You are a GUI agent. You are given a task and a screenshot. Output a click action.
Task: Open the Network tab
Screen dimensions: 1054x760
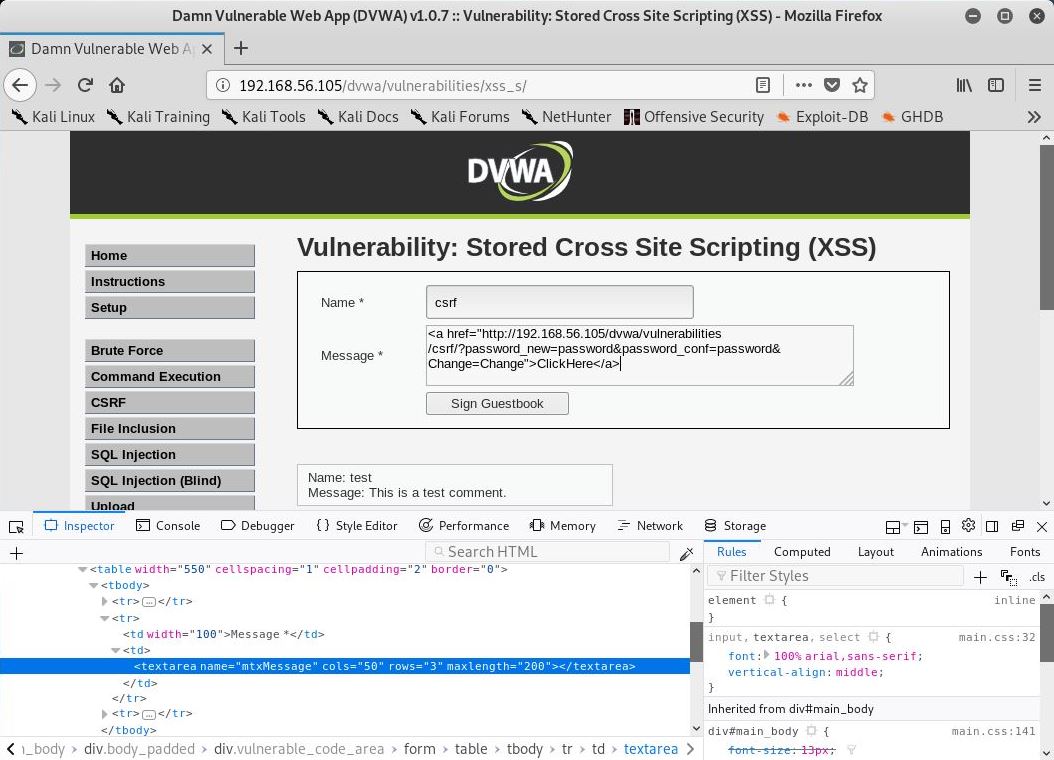650,525
